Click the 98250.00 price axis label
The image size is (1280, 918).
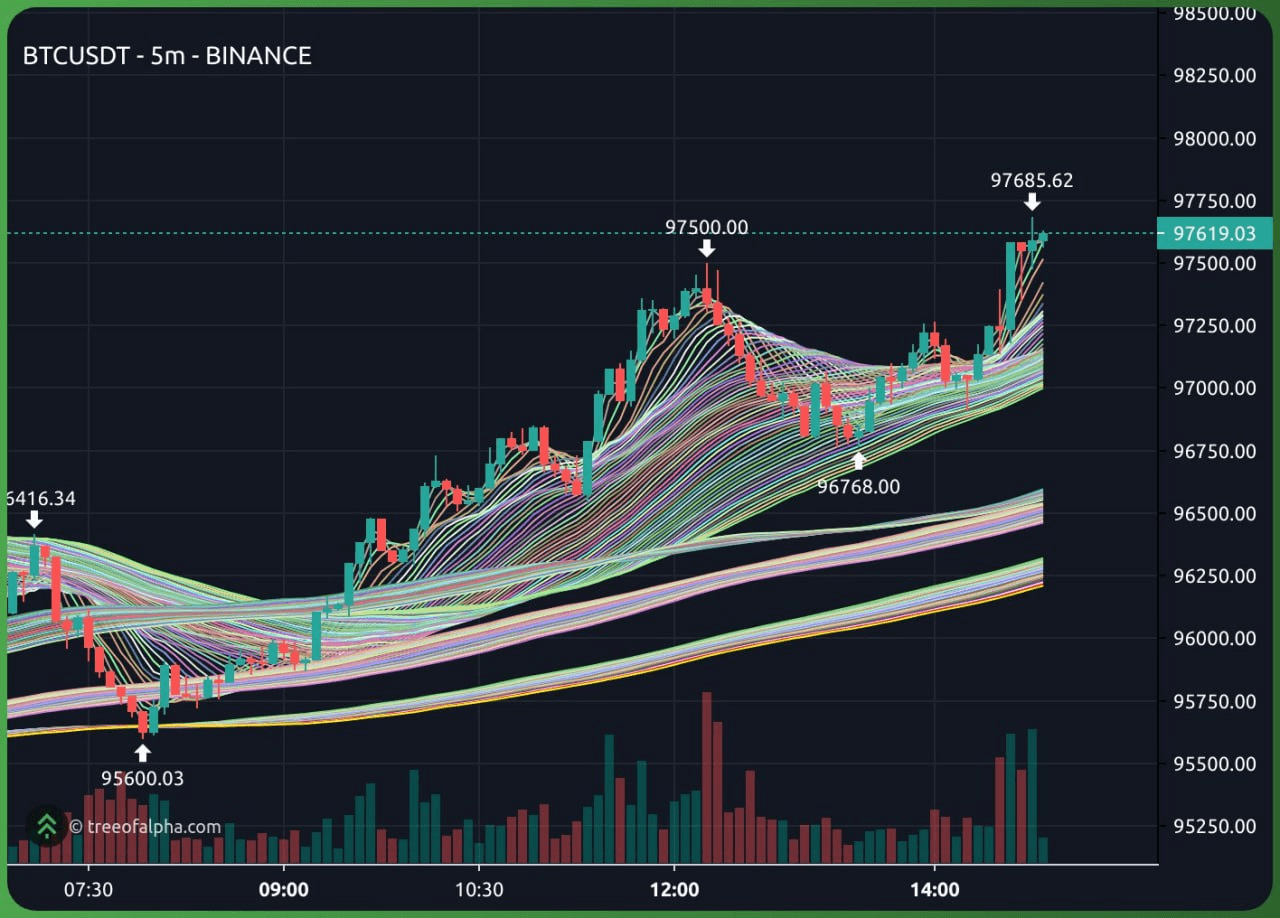[x=1214, y=75]
